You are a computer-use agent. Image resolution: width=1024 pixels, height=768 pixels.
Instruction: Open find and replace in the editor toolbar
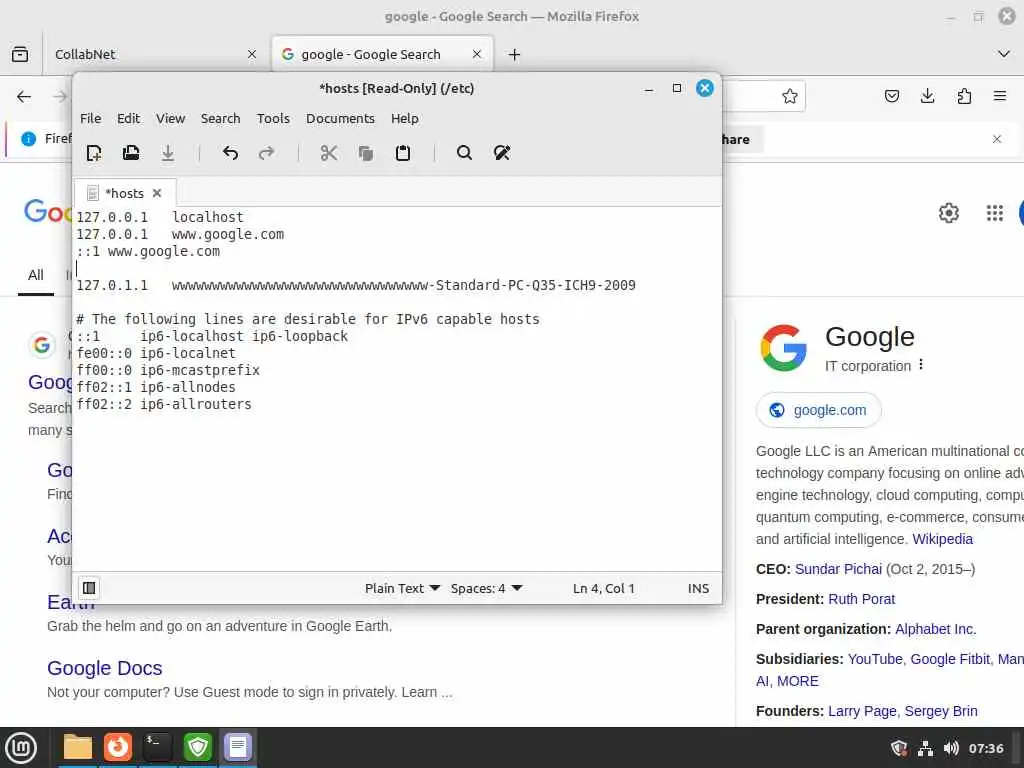(502, 153)
